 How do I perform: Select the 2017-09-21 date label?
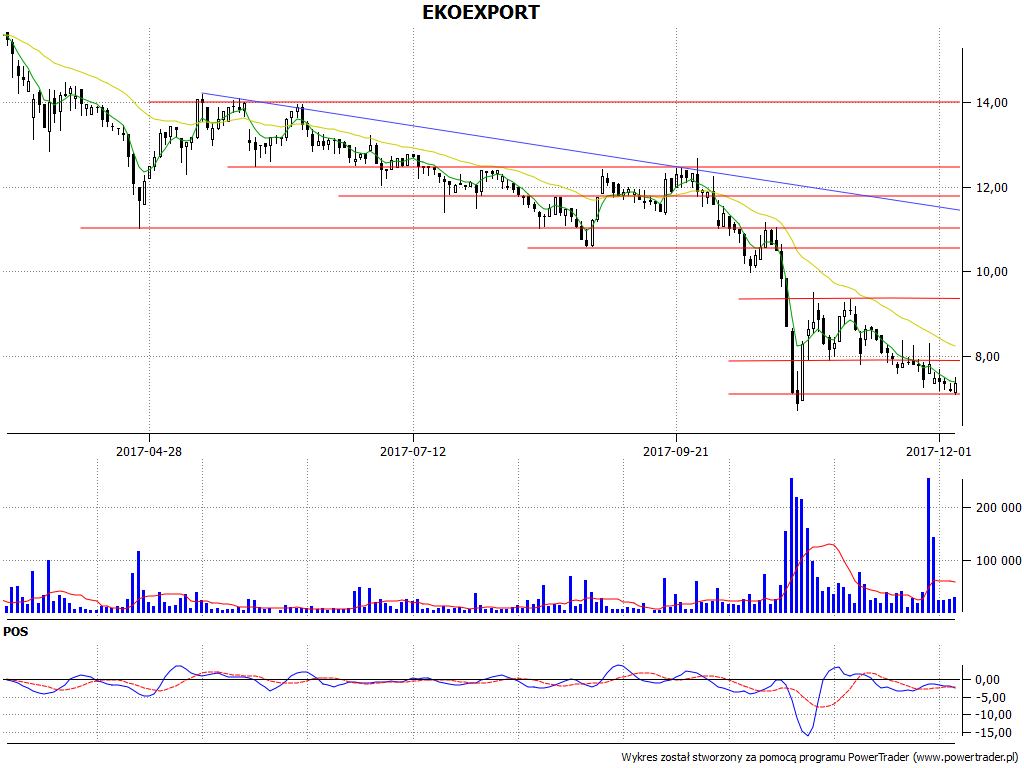pyautogui.click(x=676, y=451)
